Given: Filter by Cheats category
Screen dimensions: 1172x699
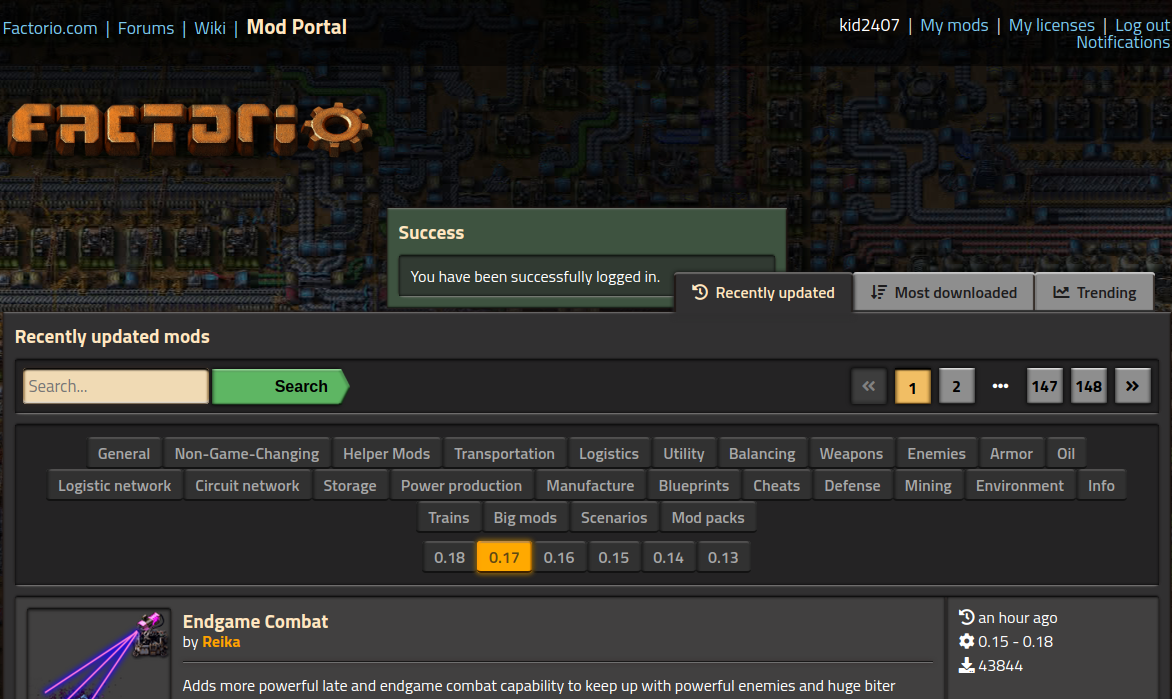Looking at the screenshot, I should click(x=777, y=486).
